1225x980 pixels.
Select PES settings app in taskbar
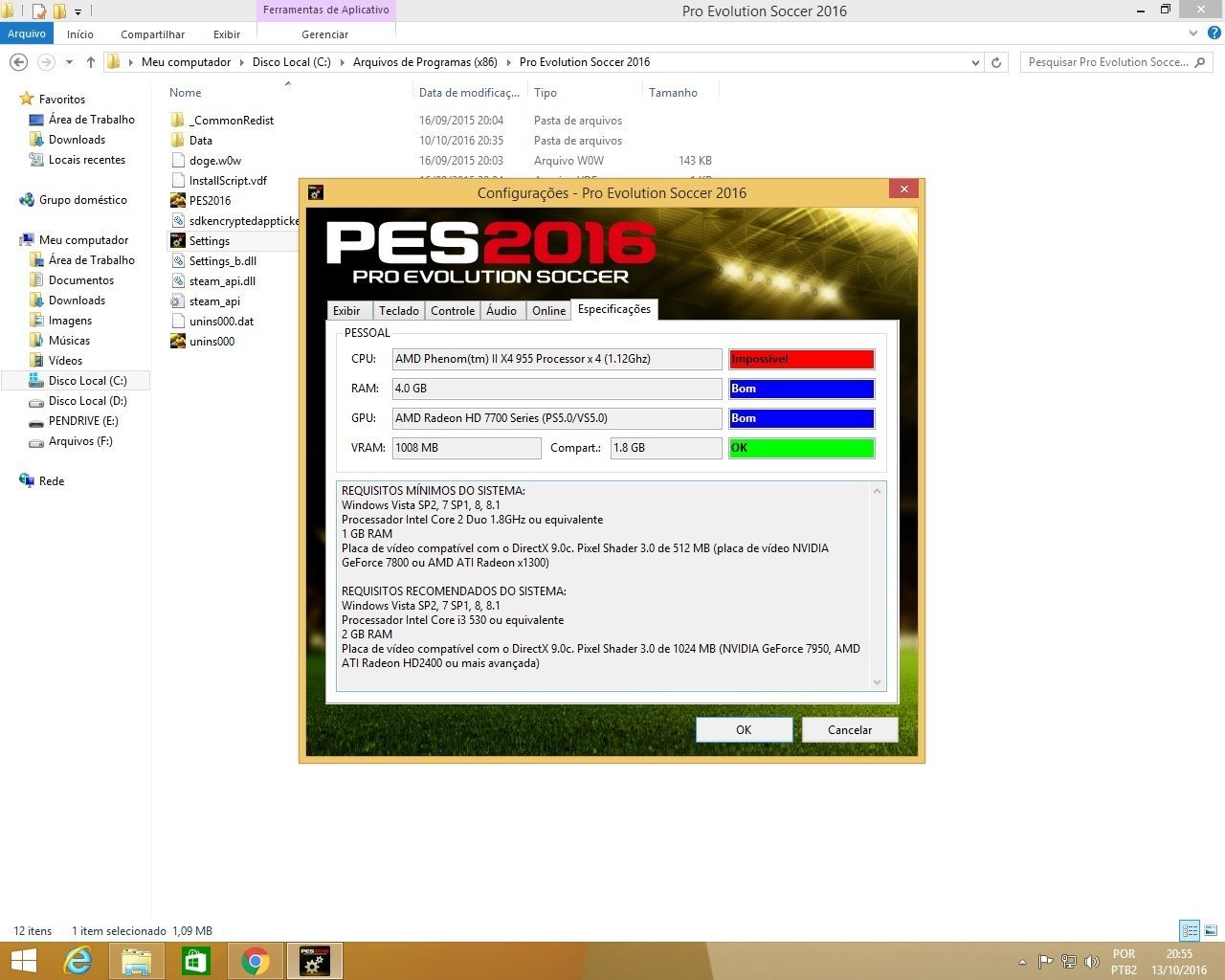pyautogui.click(x=314, y=961)
